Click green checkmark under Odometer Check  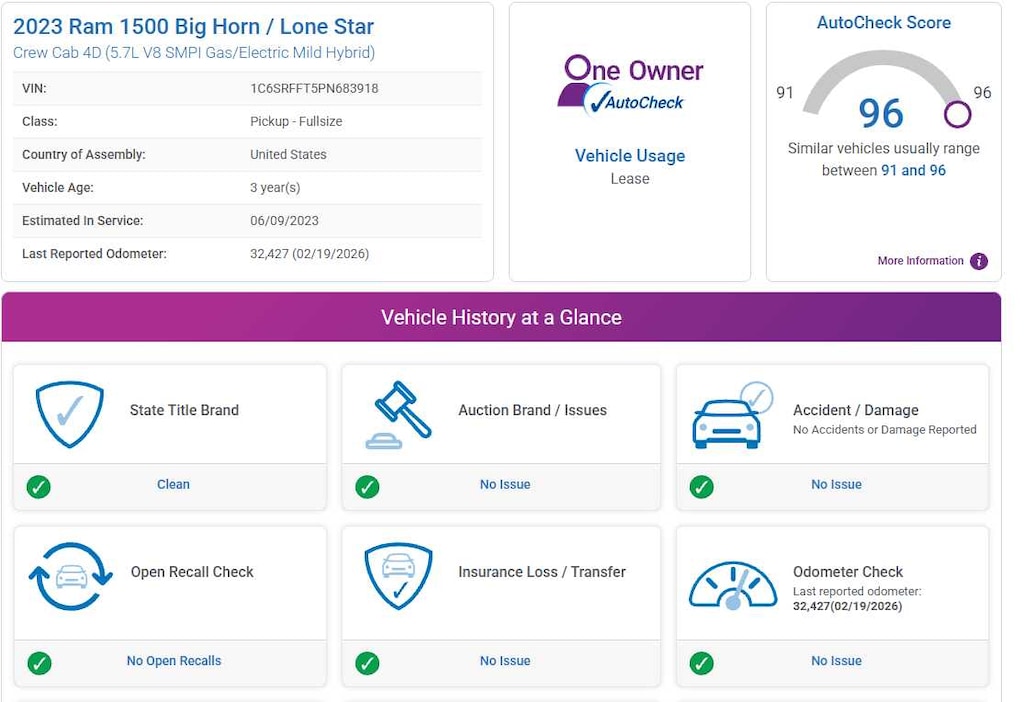(702, 662)
